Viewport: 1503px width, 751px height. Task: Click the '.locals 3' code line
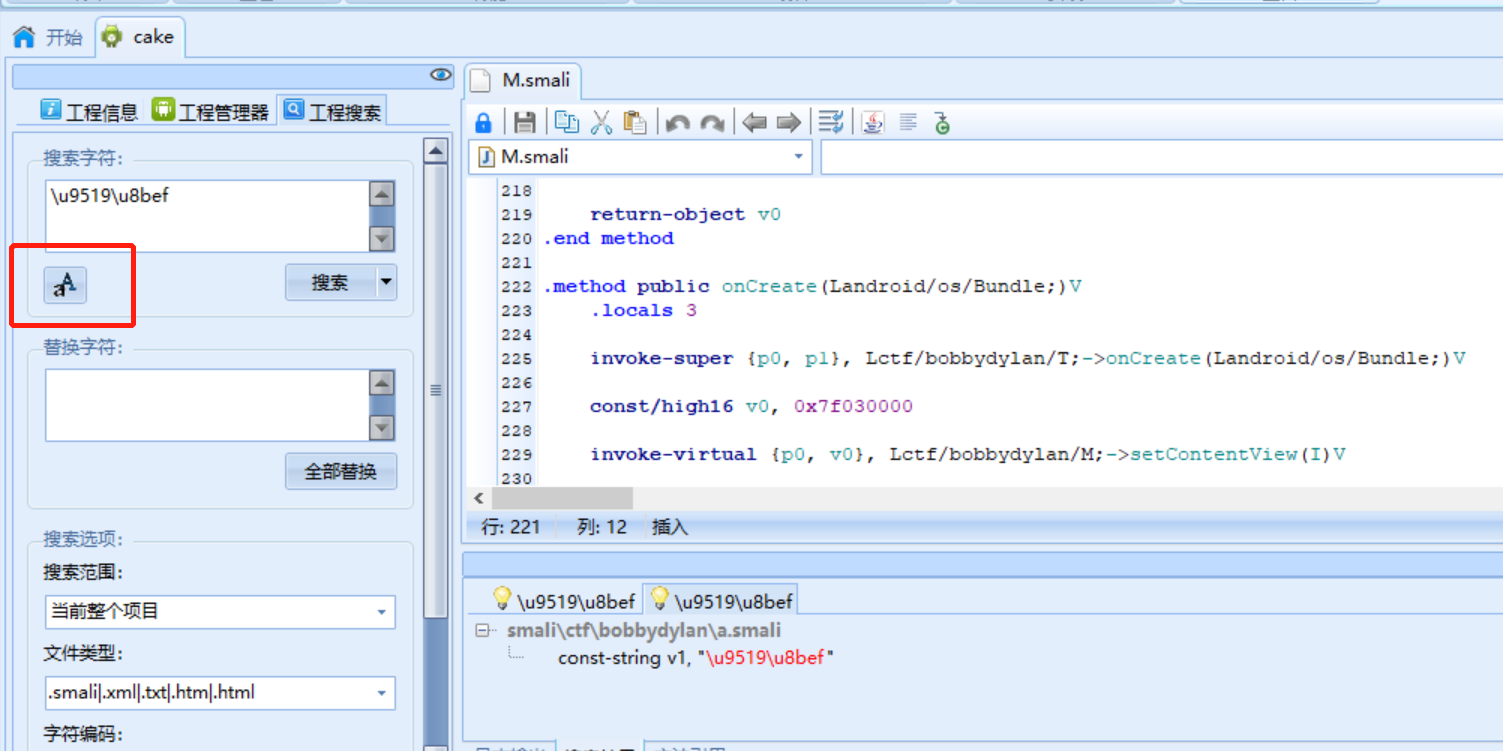click(x=643, y=310)
